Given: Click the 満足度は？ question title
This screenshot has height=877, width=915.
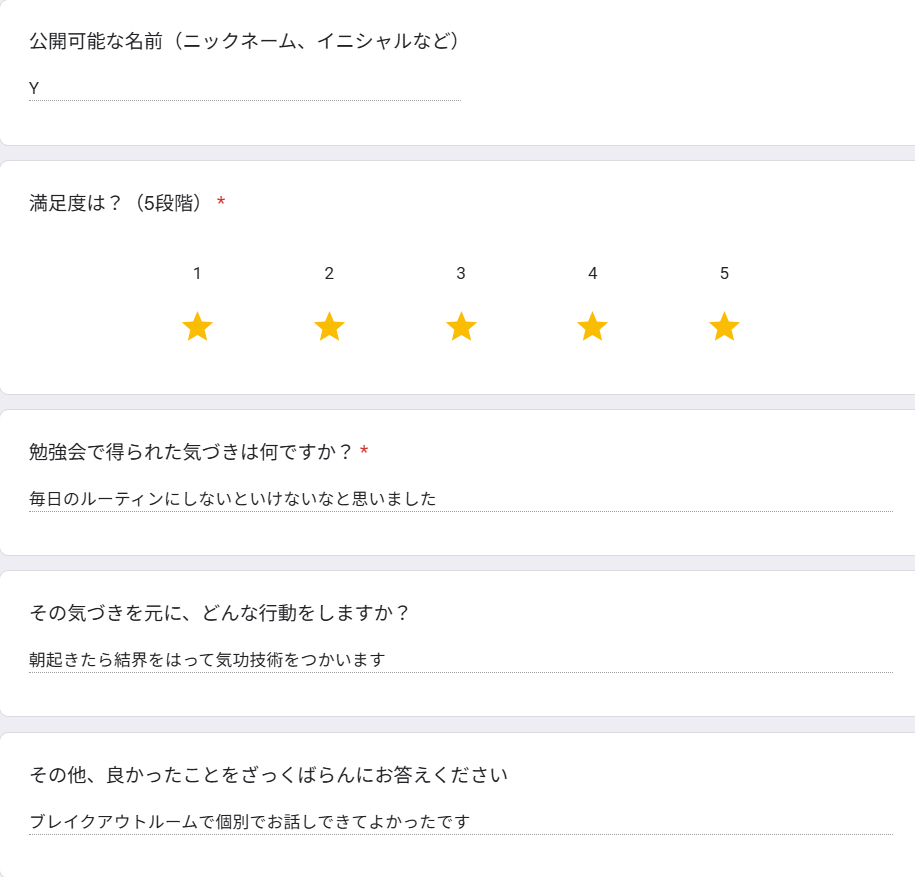Looking at the screenshot, I should [120, 203].
